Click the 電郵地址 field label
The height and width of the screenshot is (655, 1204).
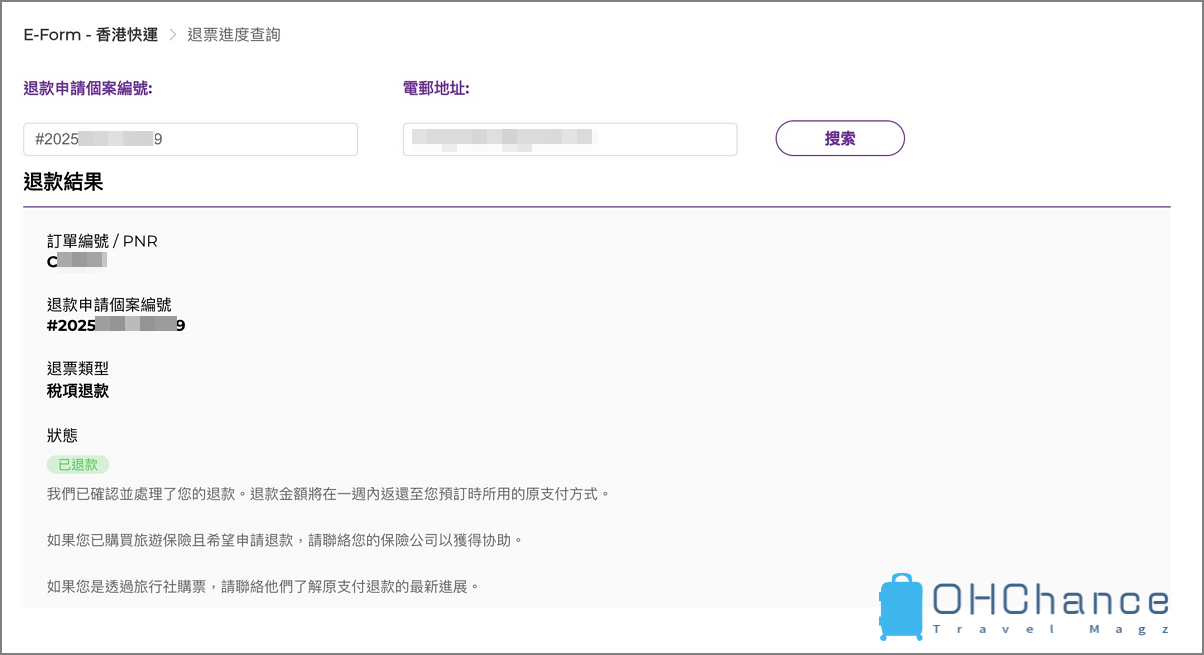[436, 88]
